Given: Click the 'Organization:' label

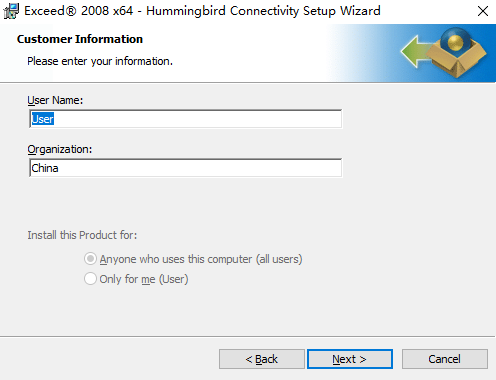Looking at the screenshot, I should [60, 149].
